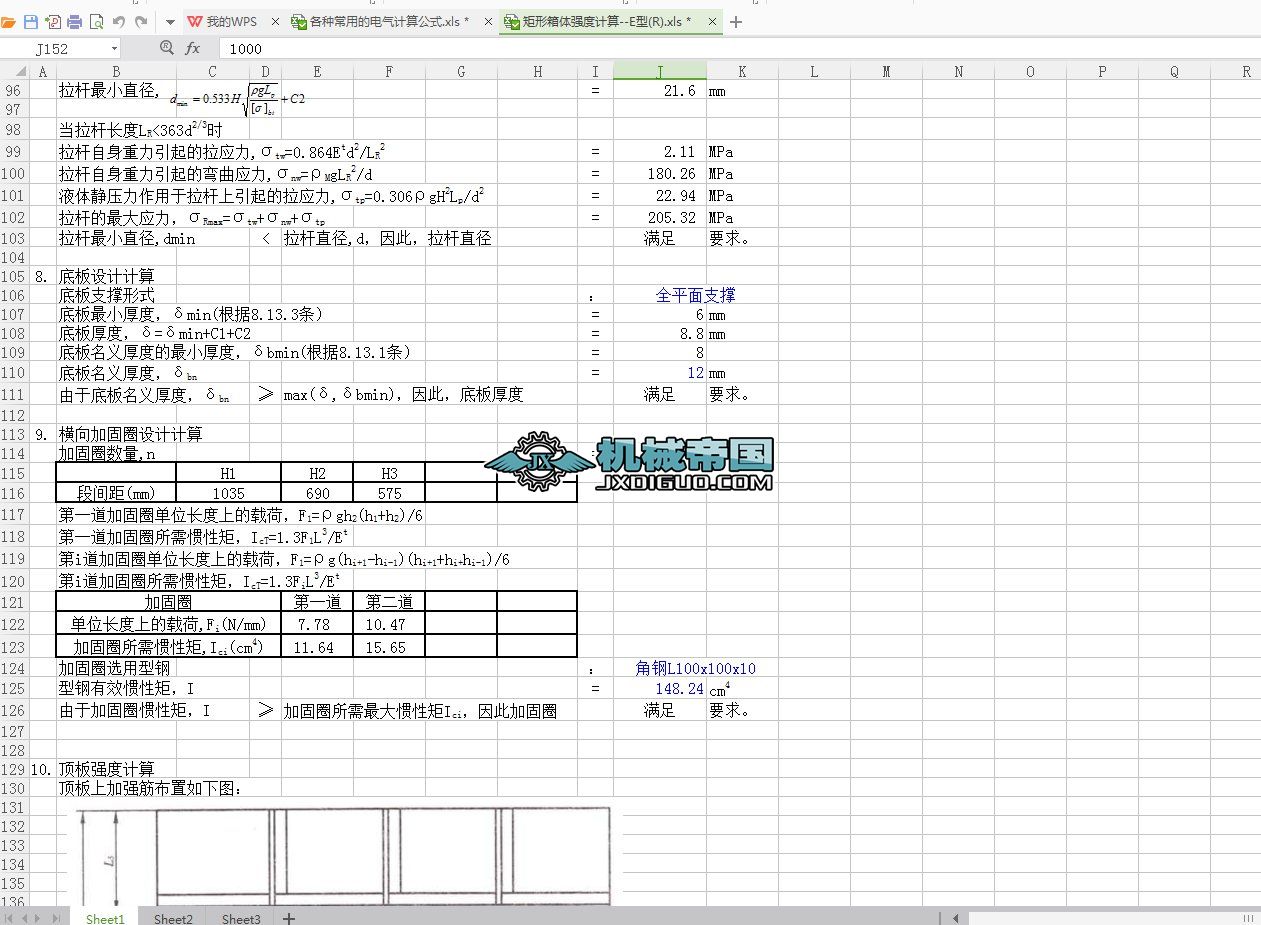
Task: Close the 我的WPS tab
Action: [x=277, y=21]
